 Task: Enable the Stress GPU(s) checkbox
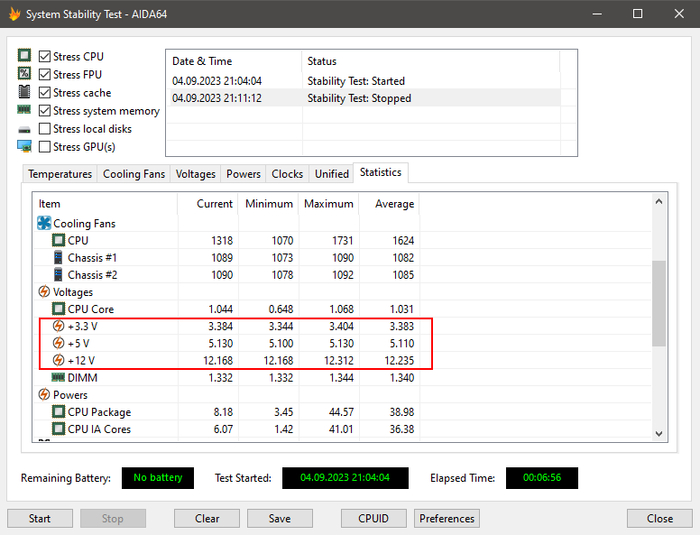45,147
